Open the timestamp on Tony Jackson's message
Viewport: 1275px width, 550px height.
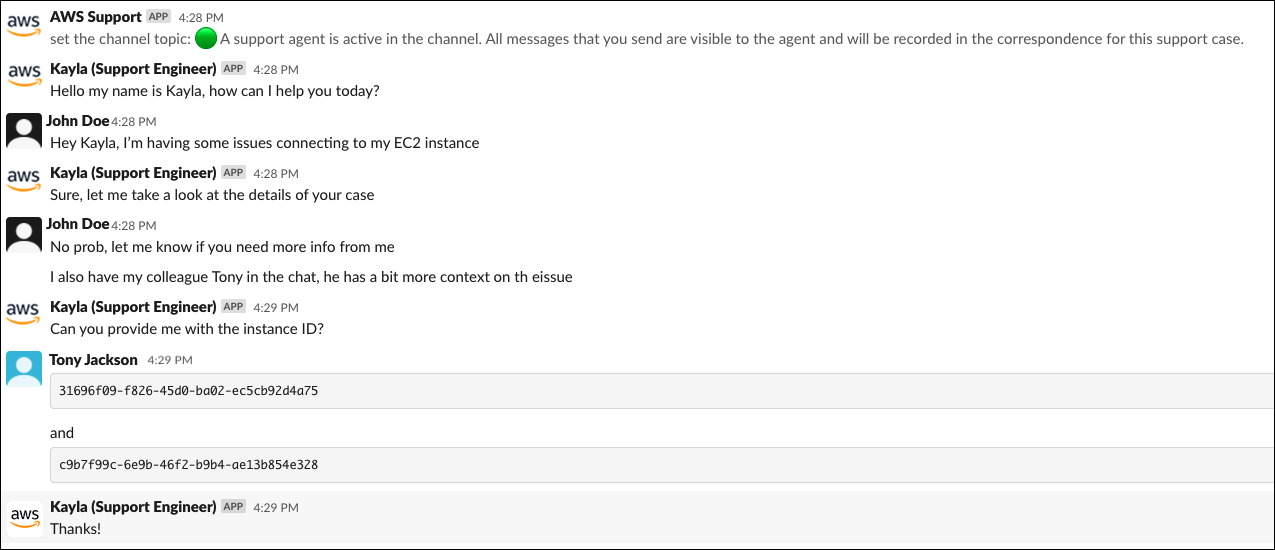point(170,360)
